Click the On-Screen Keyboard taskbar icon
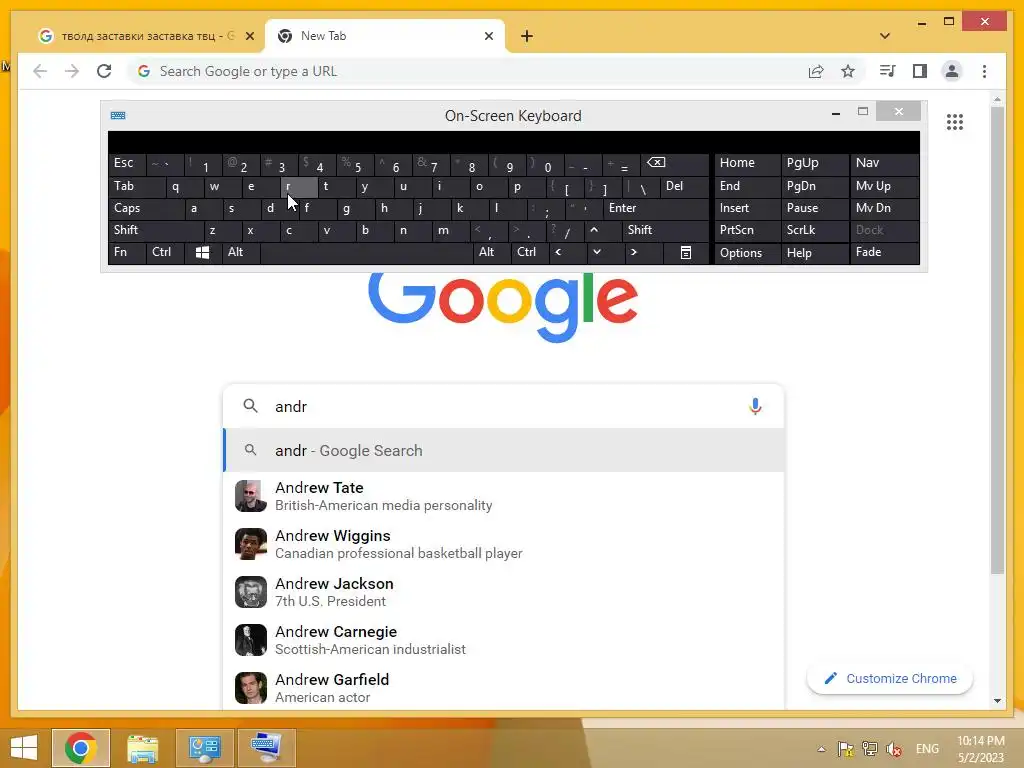Image resolution: width=1024 pixels, height=768 pixels. tap(266, 748)
